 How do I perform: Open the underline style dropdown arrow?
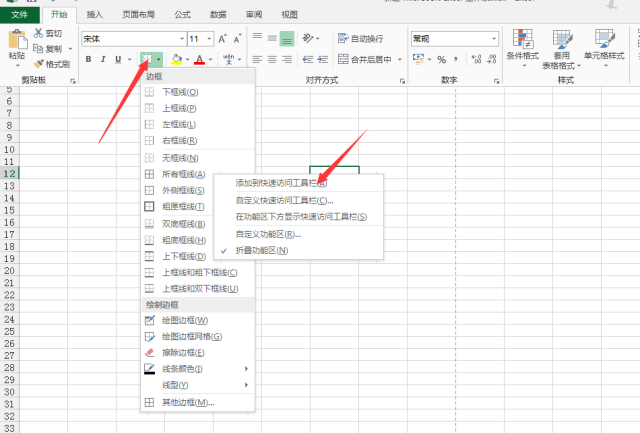point(129,60)
